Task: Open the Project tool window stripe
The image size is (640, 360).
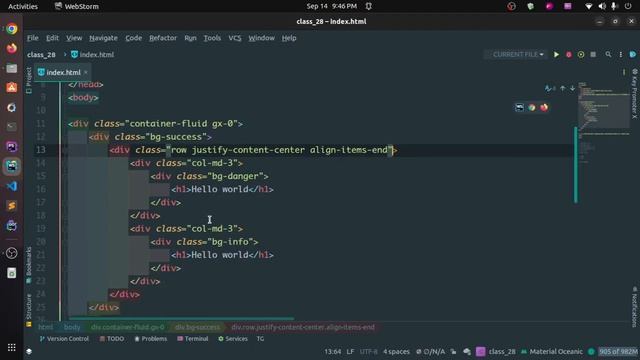Action: 29,81
